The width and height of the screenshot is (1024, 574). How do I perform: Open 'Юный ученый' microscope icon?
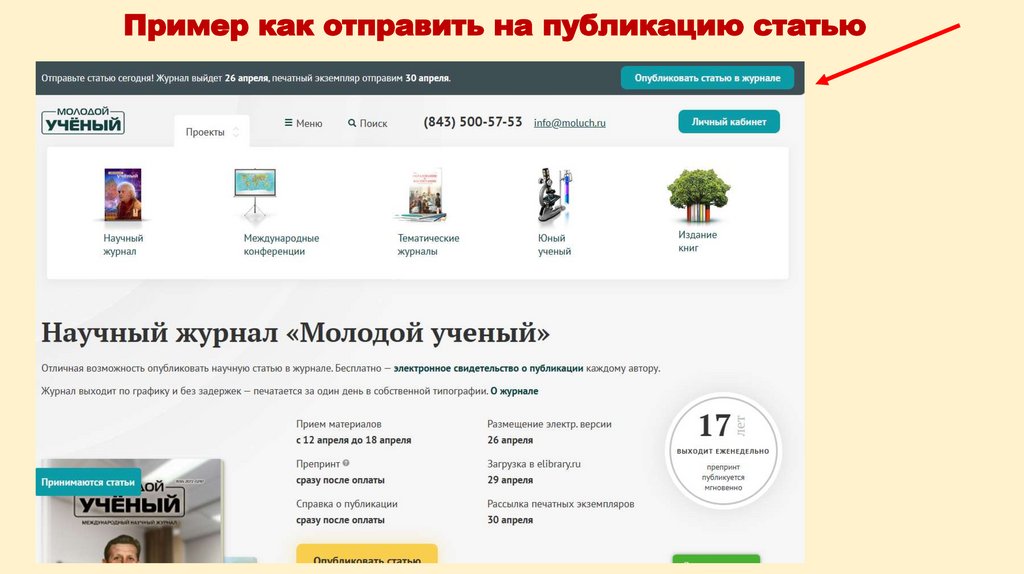[x=554, y=195]
